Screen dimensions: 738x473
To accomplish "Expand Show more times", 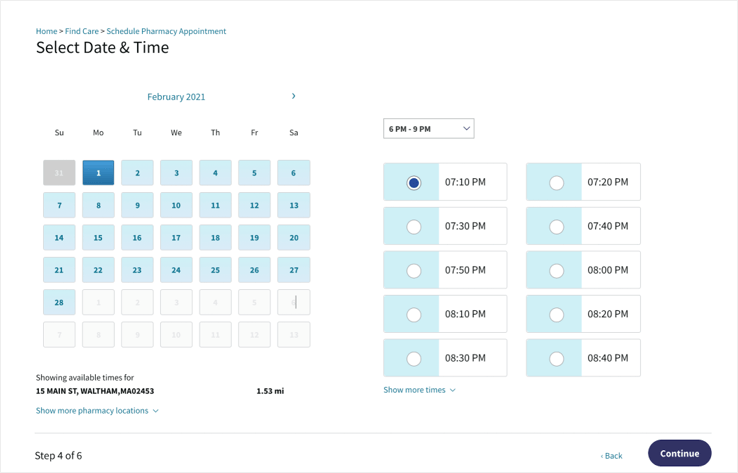I will click(419, 390).
